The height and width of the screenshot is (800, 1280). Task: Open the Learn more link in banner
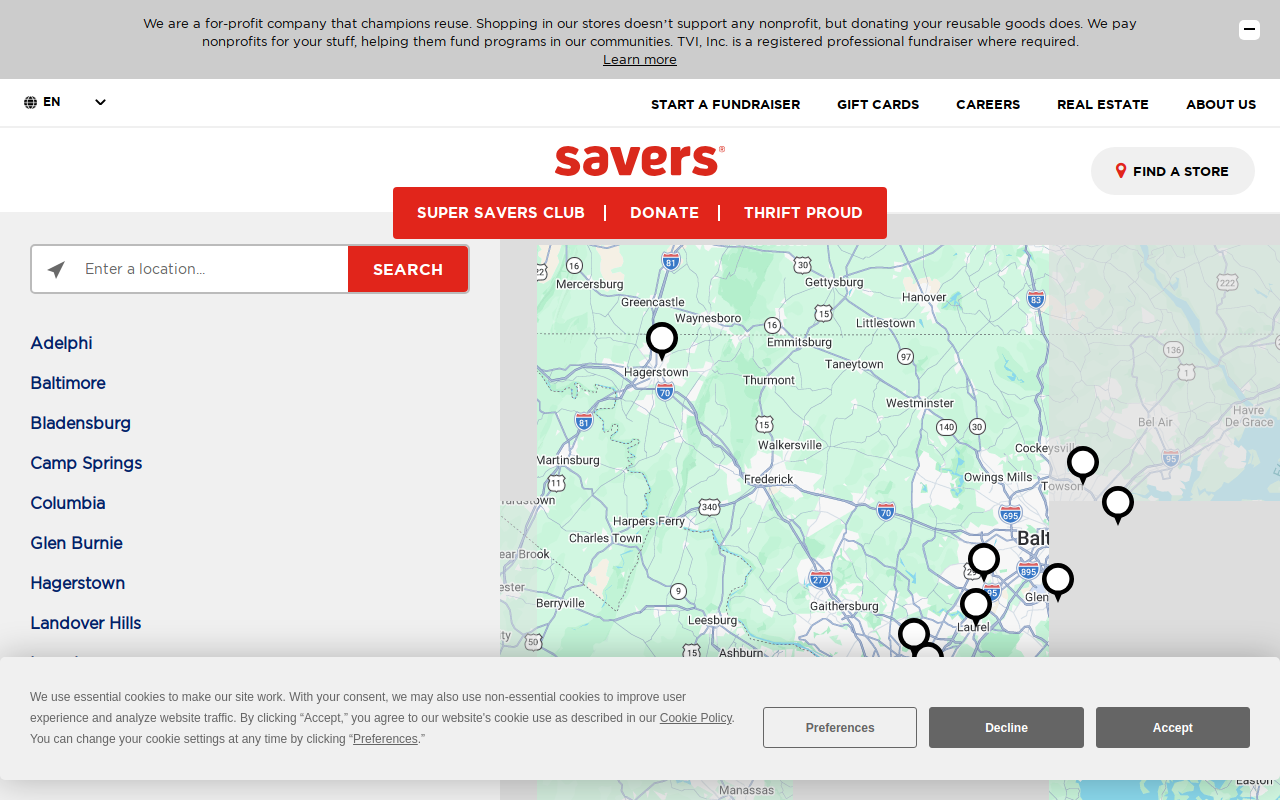pos(640,60)
